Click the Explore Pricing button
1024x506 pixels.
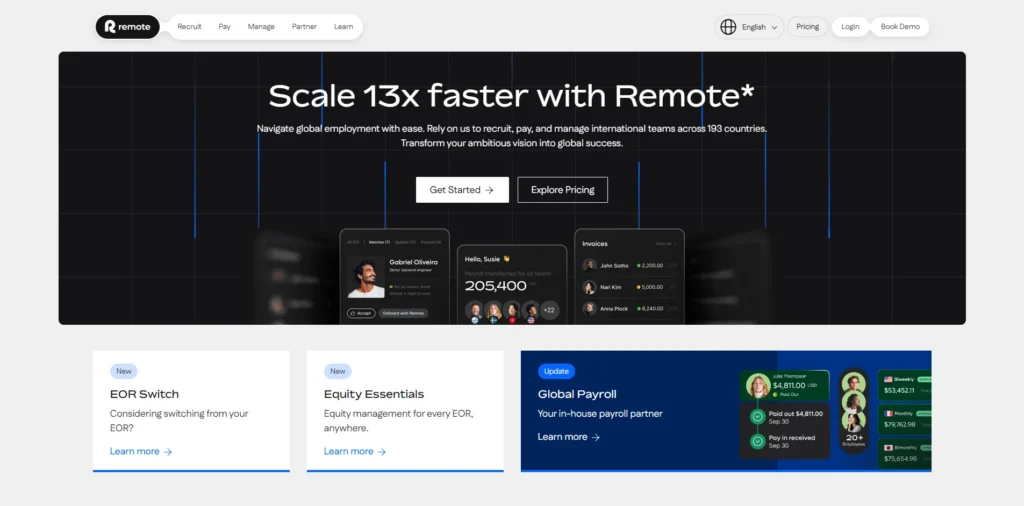coord(562,190)
